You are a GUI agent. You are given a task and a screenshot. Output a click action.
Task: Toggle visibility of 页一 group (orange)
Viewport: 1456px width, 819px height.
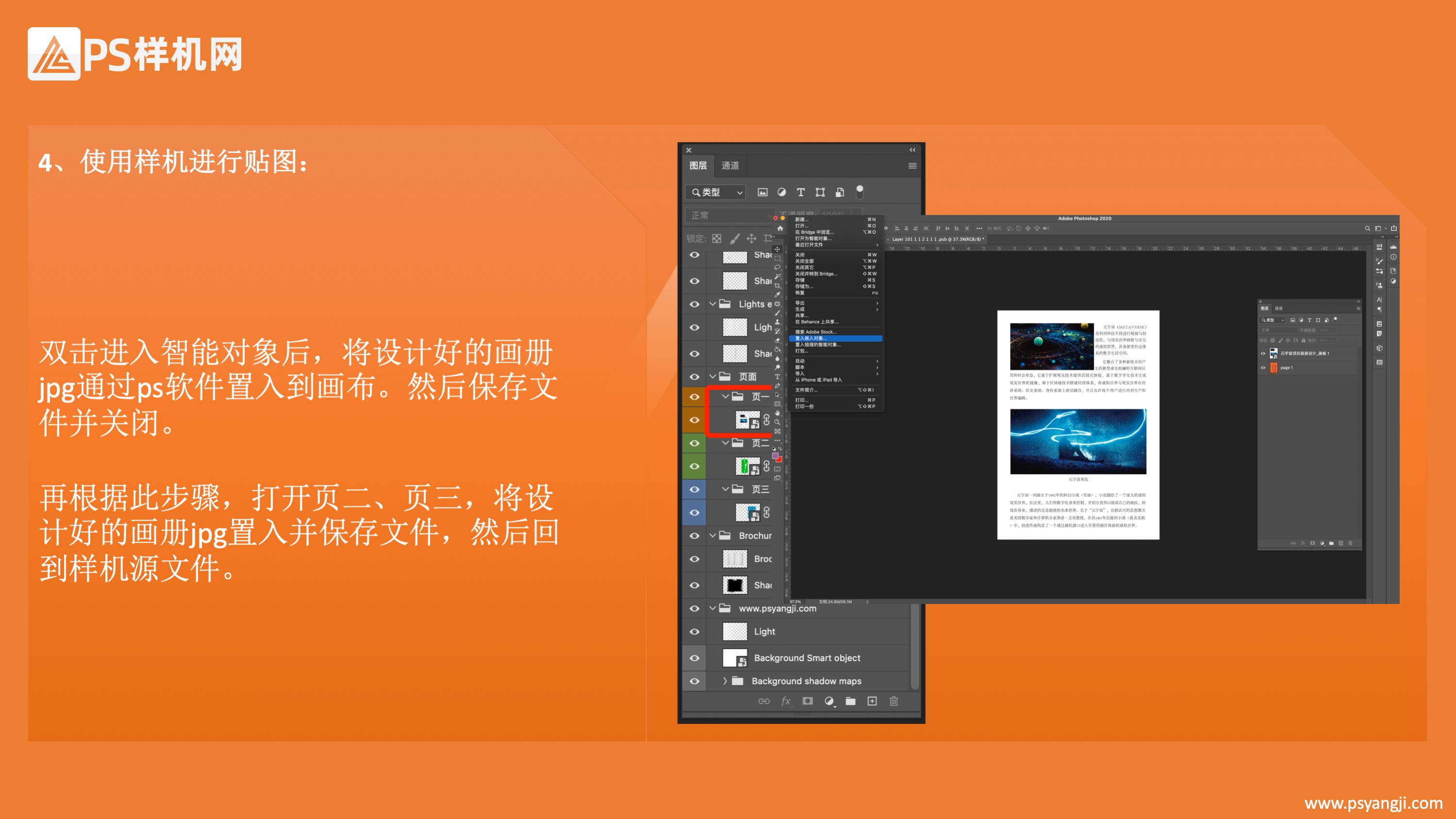(695, 397)
